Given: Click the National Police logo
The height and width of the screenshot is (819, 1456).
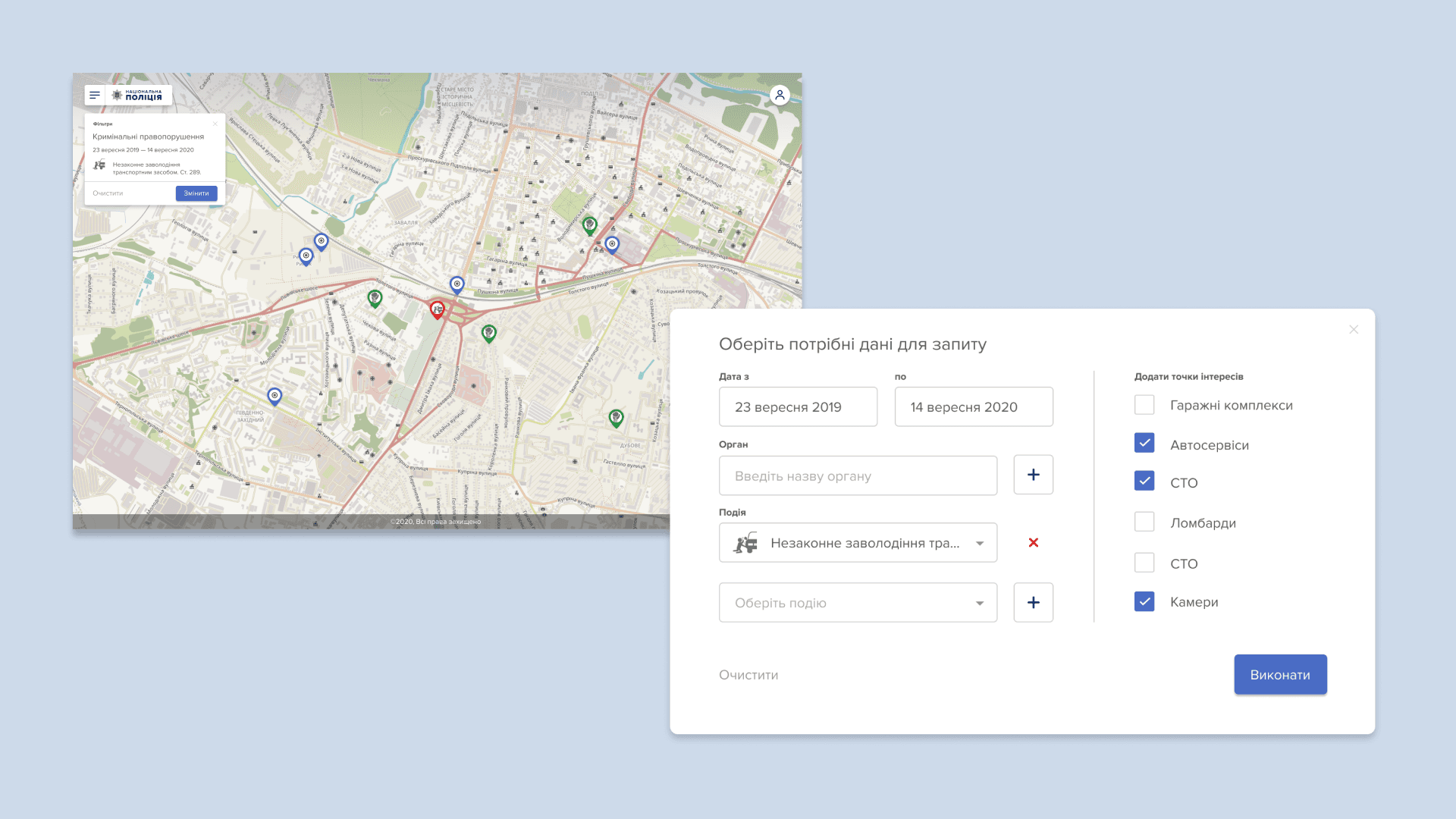Looking at the screenshot, I should (x=138, y=96).
